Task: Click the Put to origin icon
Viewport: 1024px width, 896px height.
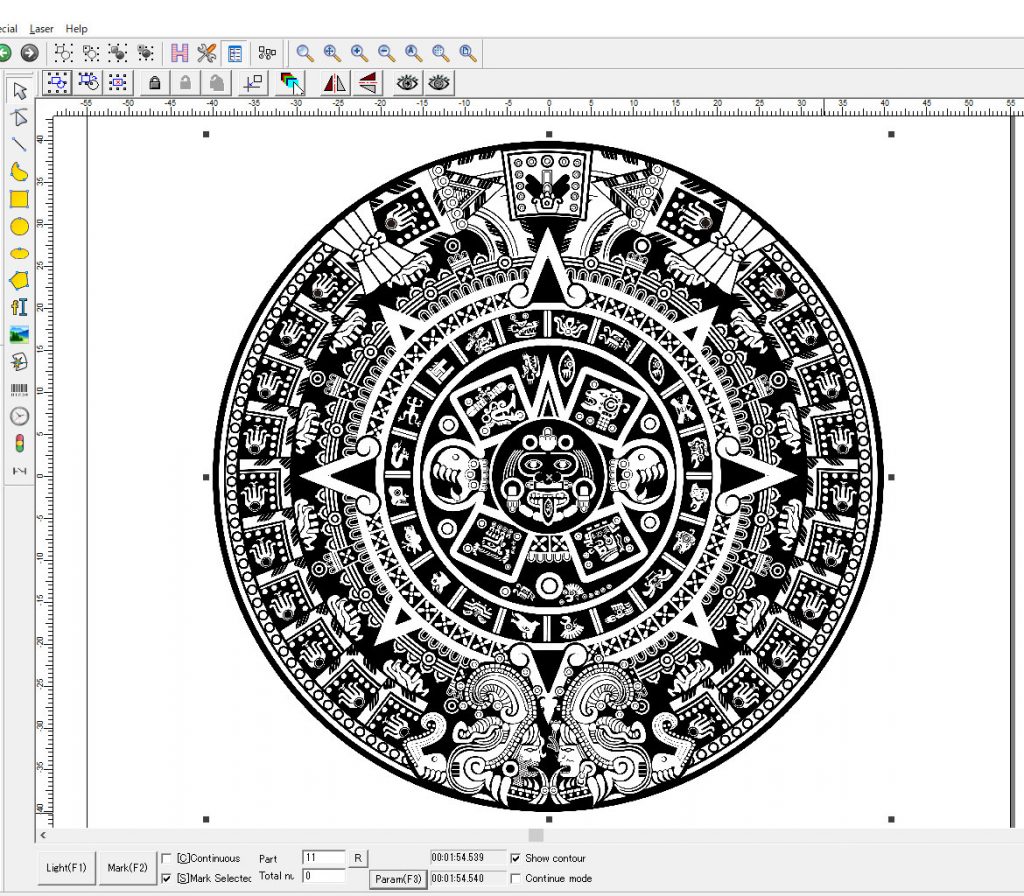Action: click(x=253, y=83)
